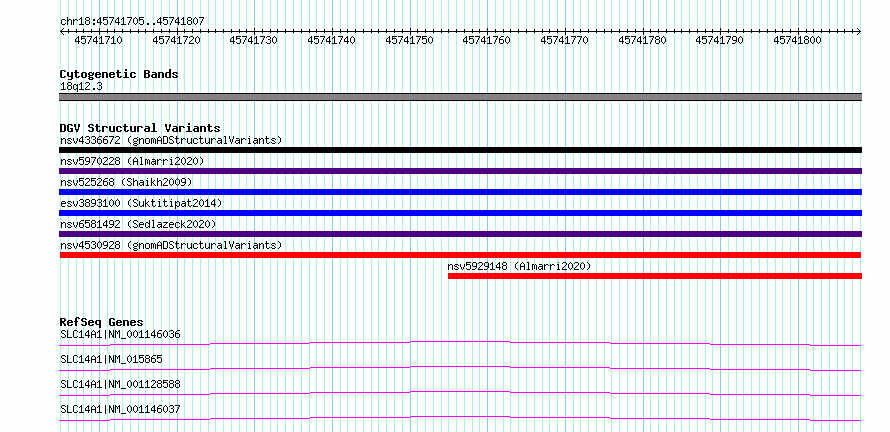Open variant label nsv5970228 (Almarri2020)
890x432 pixels.
[132, 161]
